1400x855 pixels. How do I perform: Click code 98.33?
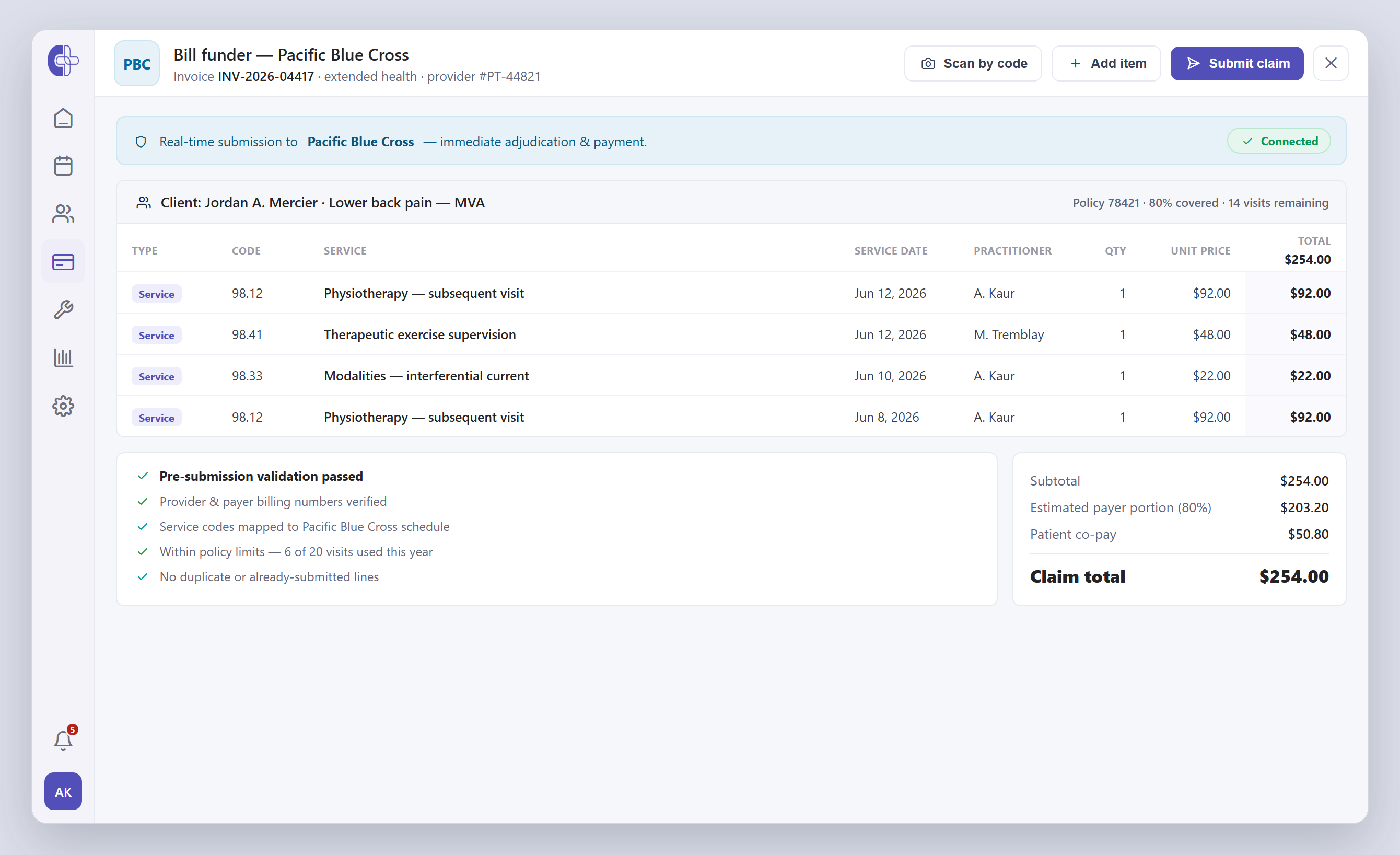click(x=247, y=376)
